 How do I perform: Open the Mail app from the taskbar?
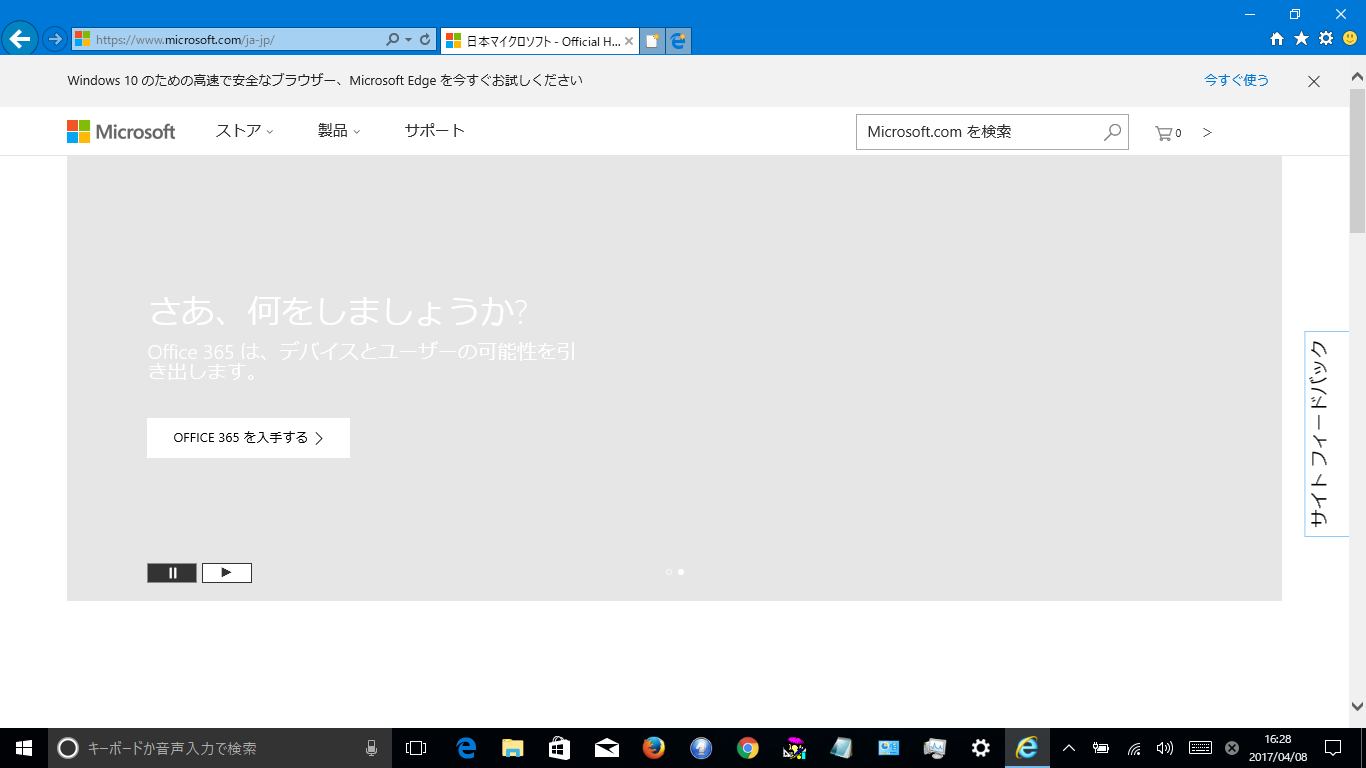click(x=606, y=748)
